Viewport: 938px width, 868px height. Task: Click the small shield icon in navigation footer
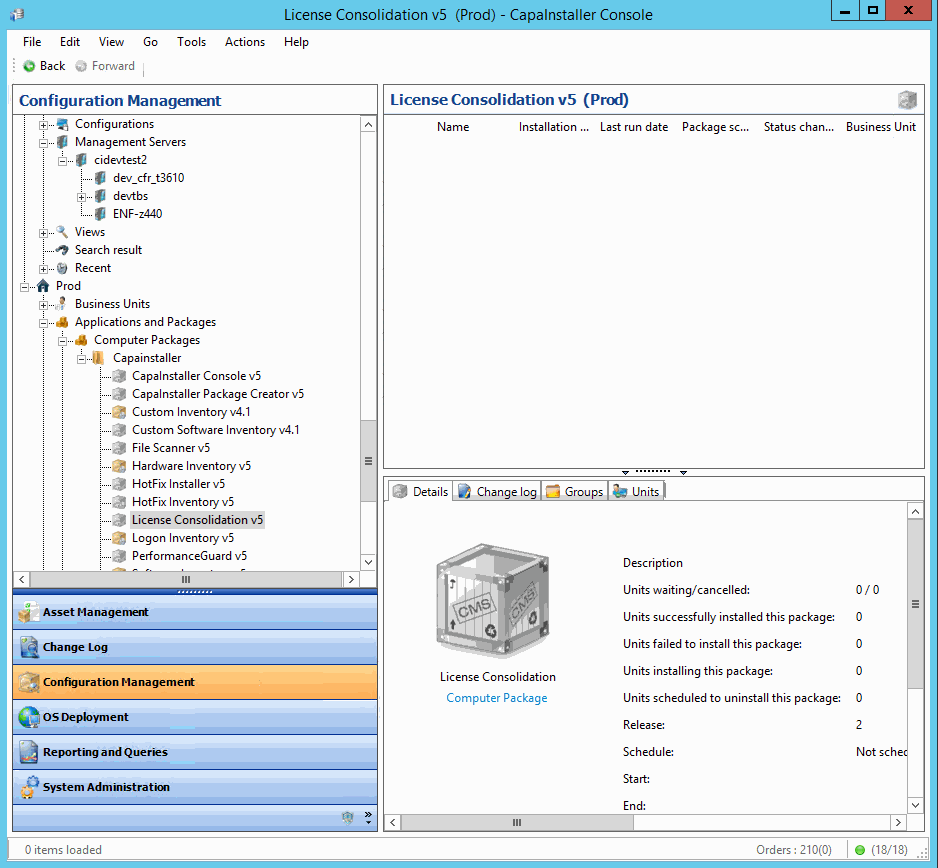[348, 817]
